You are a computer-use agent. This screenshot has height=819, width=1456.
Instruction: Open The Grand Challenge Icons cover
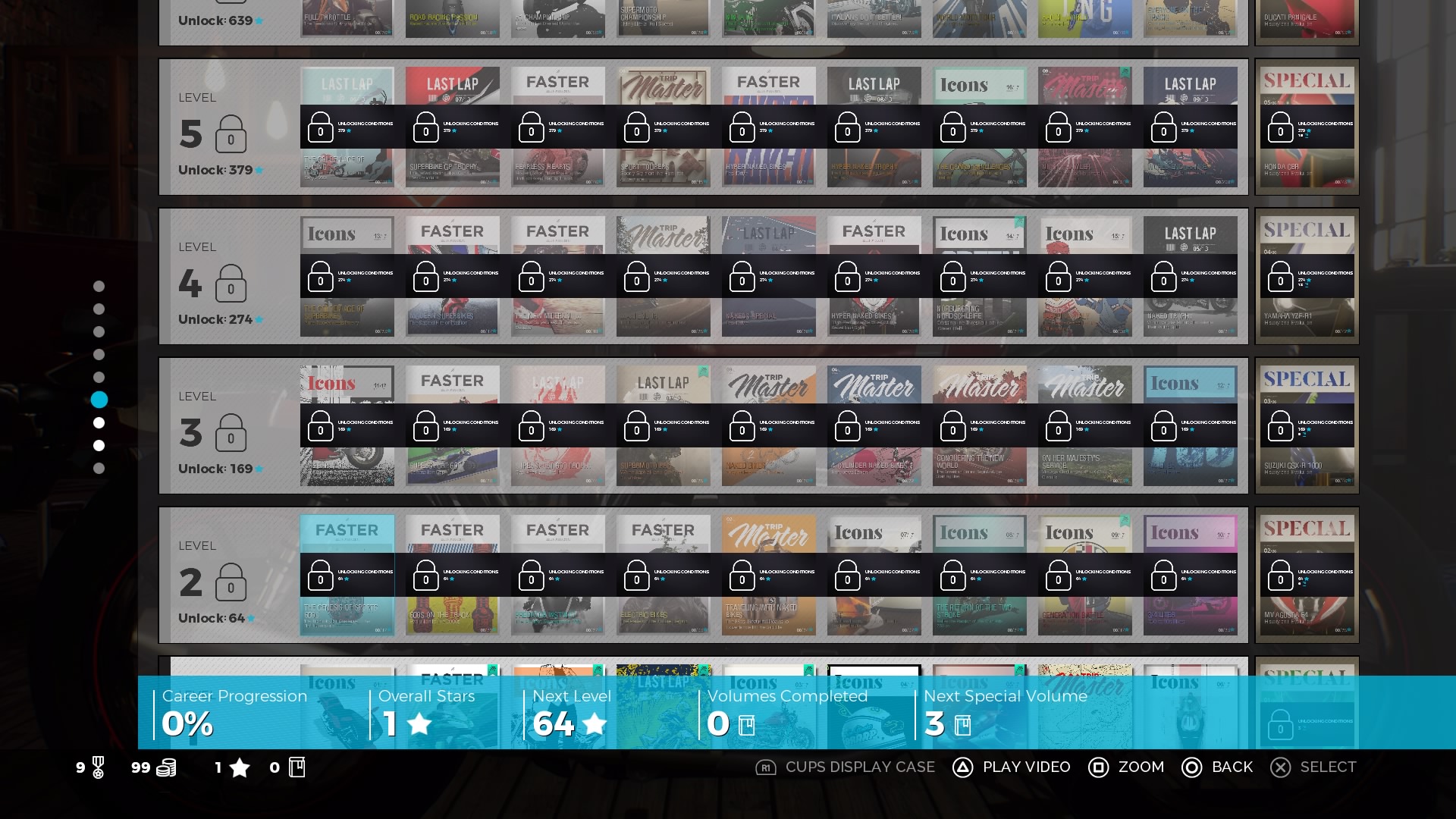click(x=979, y=127)
